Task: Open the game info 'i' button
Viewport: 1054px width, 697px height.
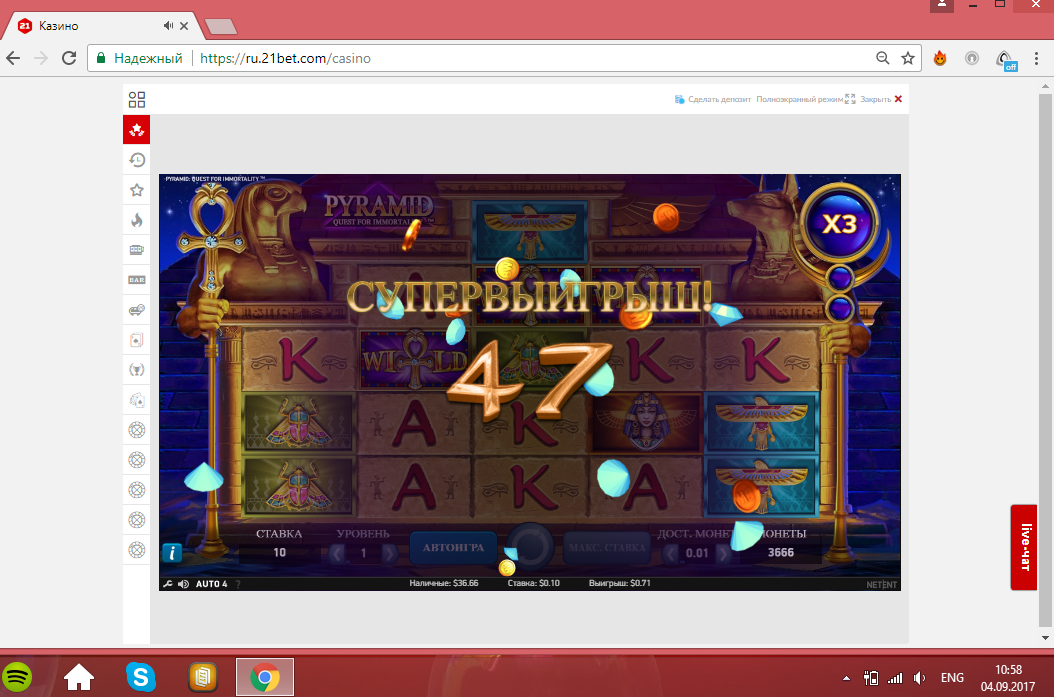Action: click(x=172, y=553)
